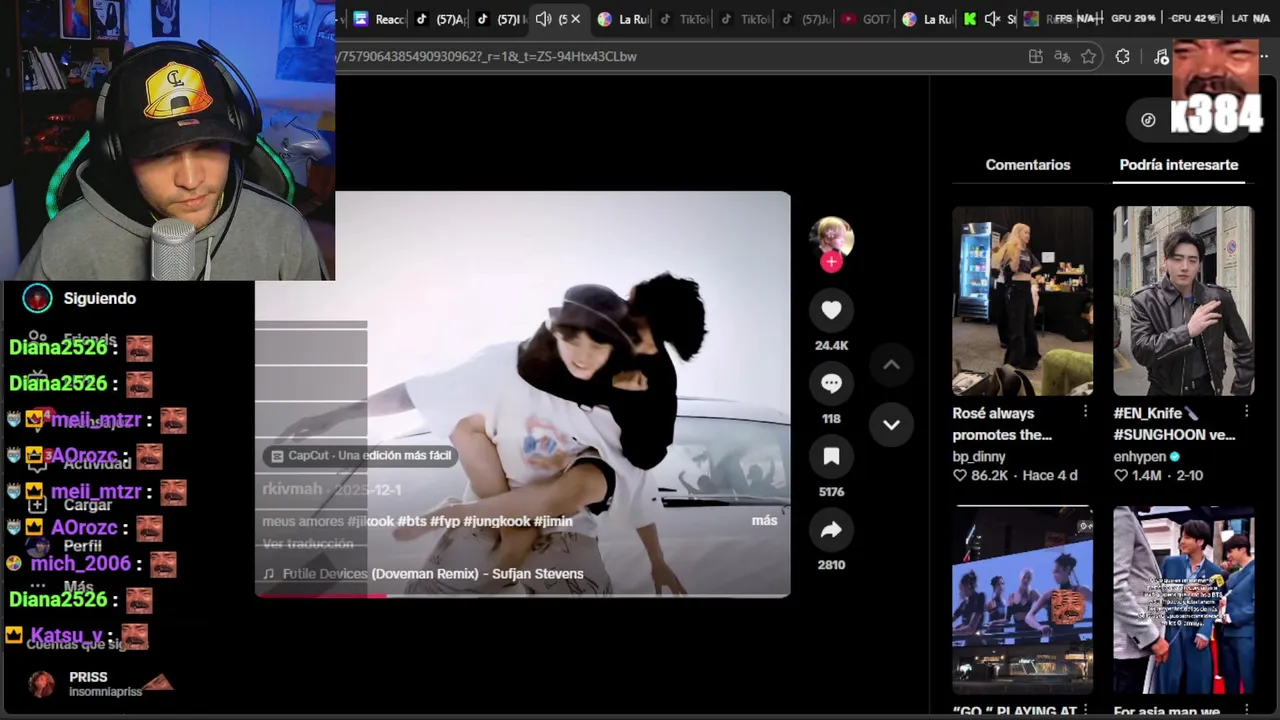Screen dimensions: 1280x720
Task: Open the Rosé always promotes video thumbnail
Action: pos(1022,301)
